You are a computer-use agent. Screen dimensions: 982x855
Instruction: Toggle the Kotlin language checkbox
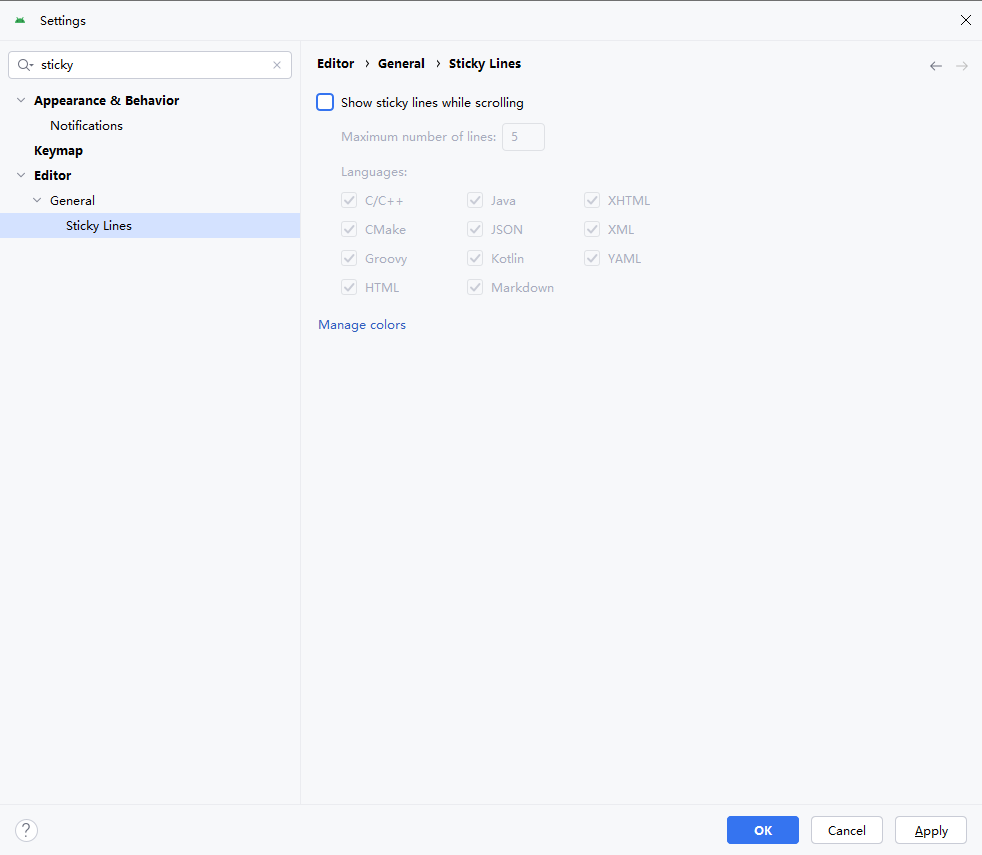[x=475, y=258]
